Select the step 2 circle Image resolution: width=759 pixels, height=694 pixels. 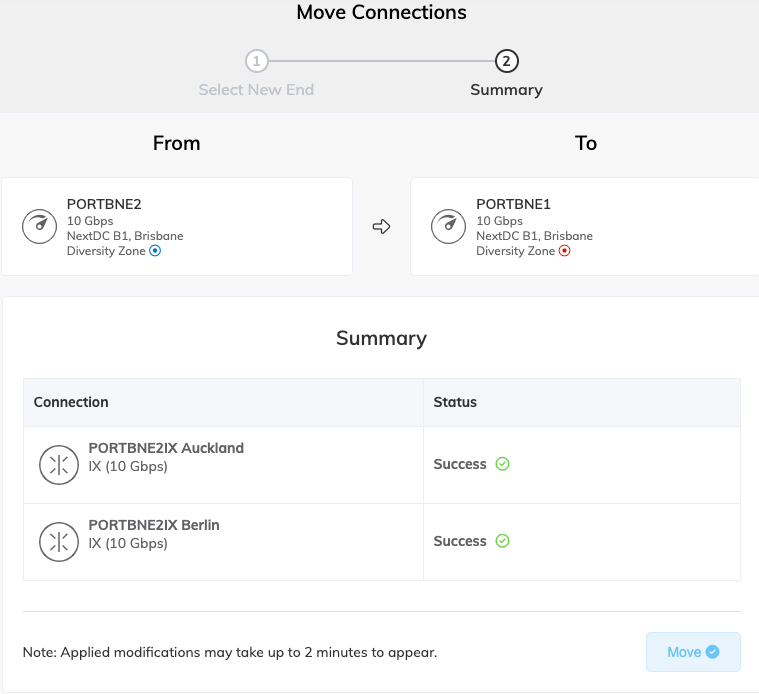click(x=506, y=61)
